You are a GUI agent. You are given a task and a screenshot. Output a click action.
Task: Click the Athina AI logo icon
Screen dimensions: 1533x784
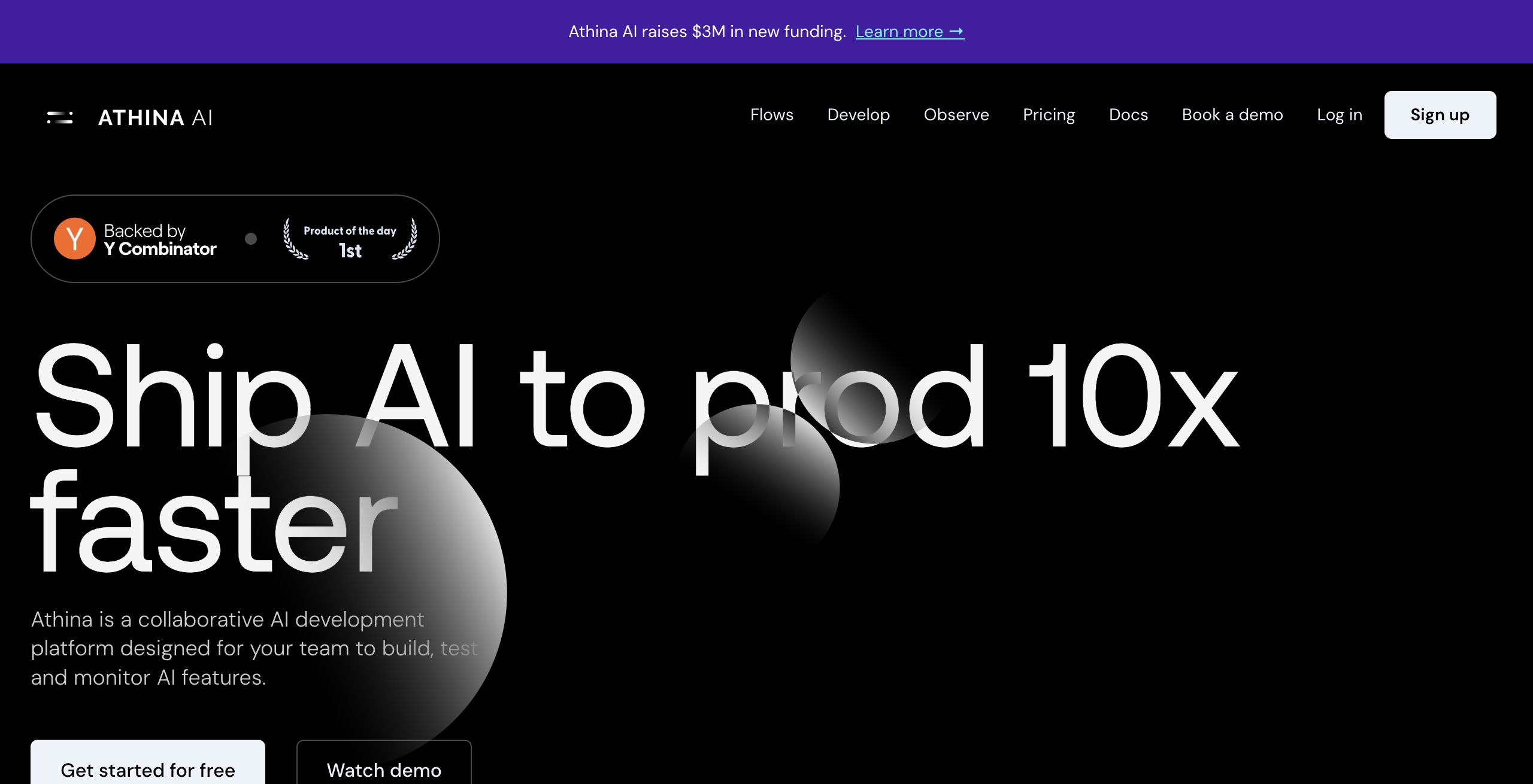60,117
